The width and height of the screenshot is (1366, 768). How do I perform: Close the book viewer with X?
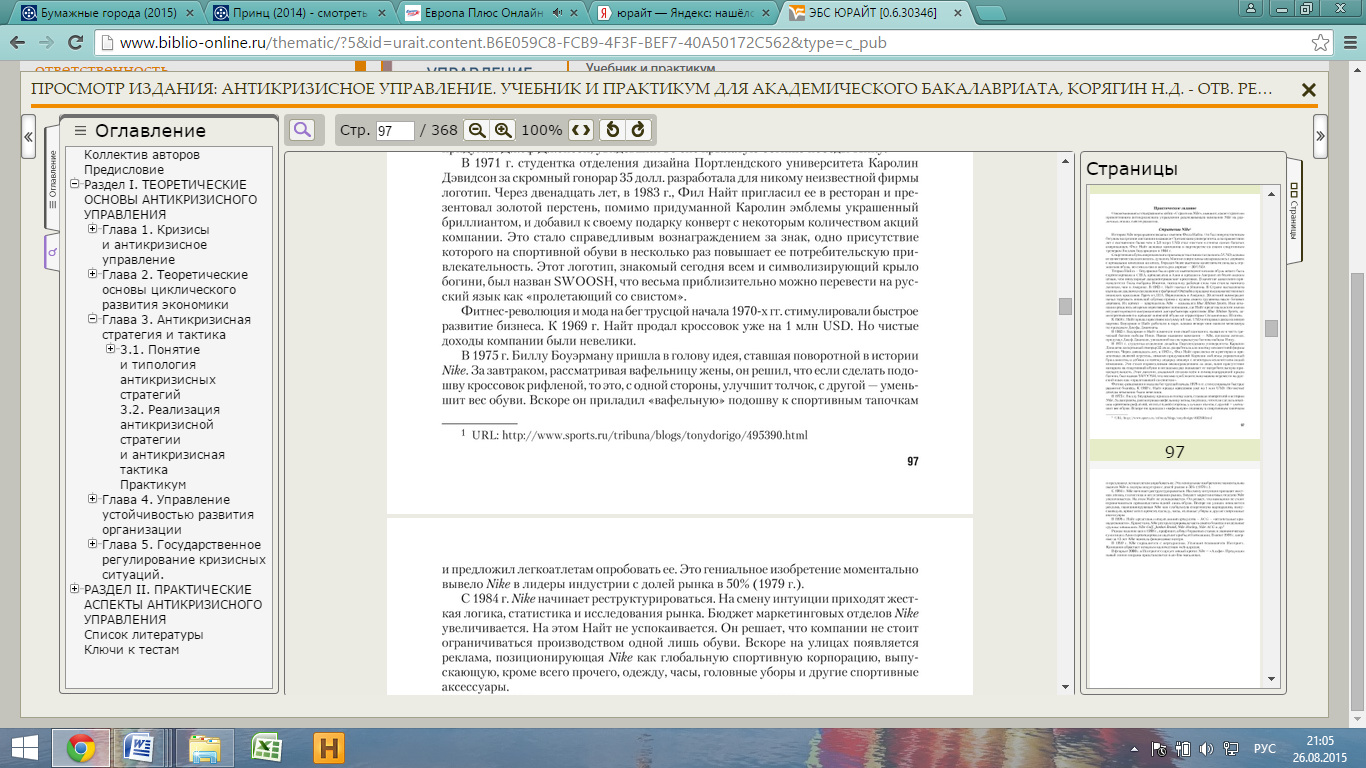click(x=1308, y=90)
